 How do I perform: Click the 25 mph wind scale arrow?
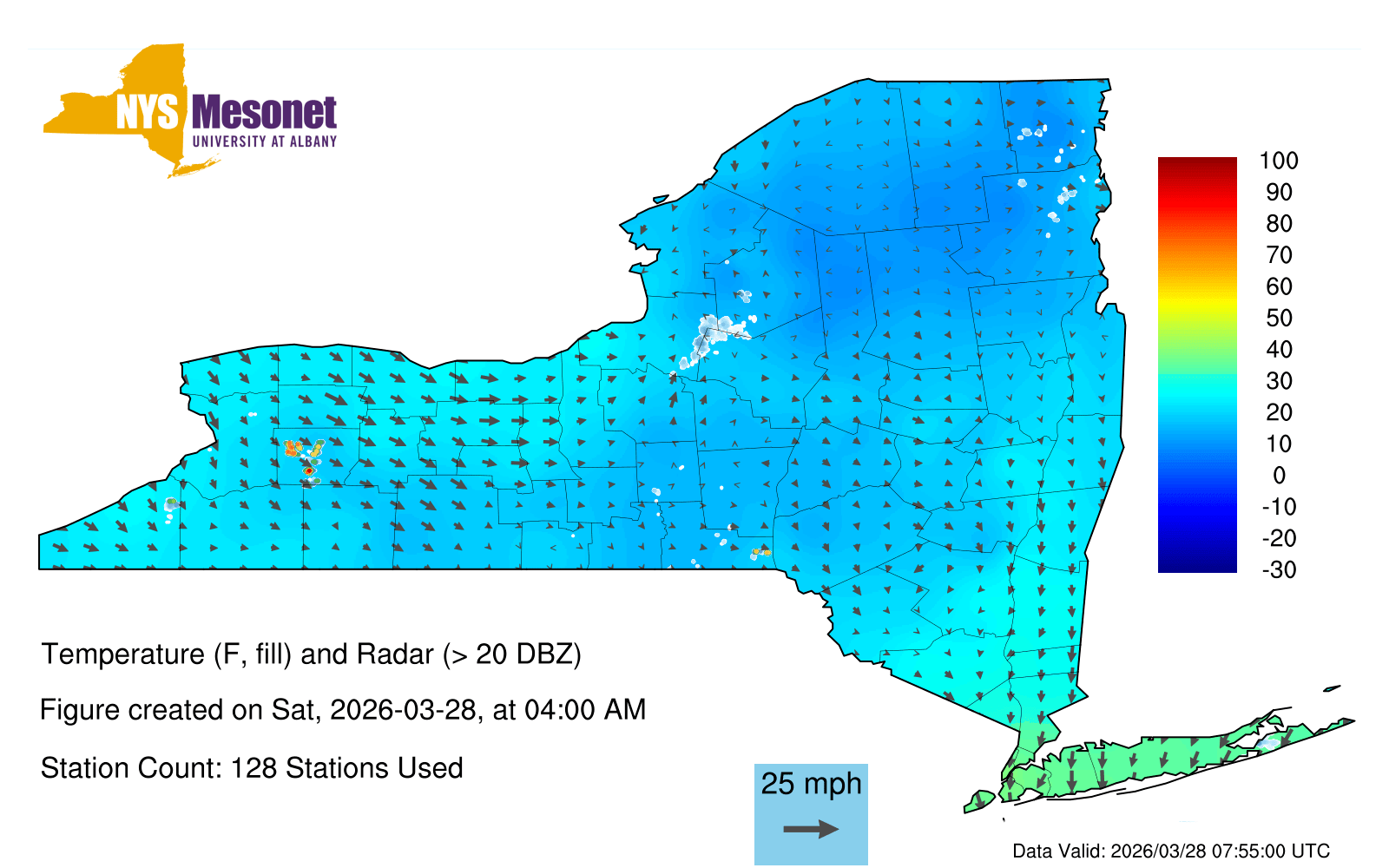tap(811, 829)
